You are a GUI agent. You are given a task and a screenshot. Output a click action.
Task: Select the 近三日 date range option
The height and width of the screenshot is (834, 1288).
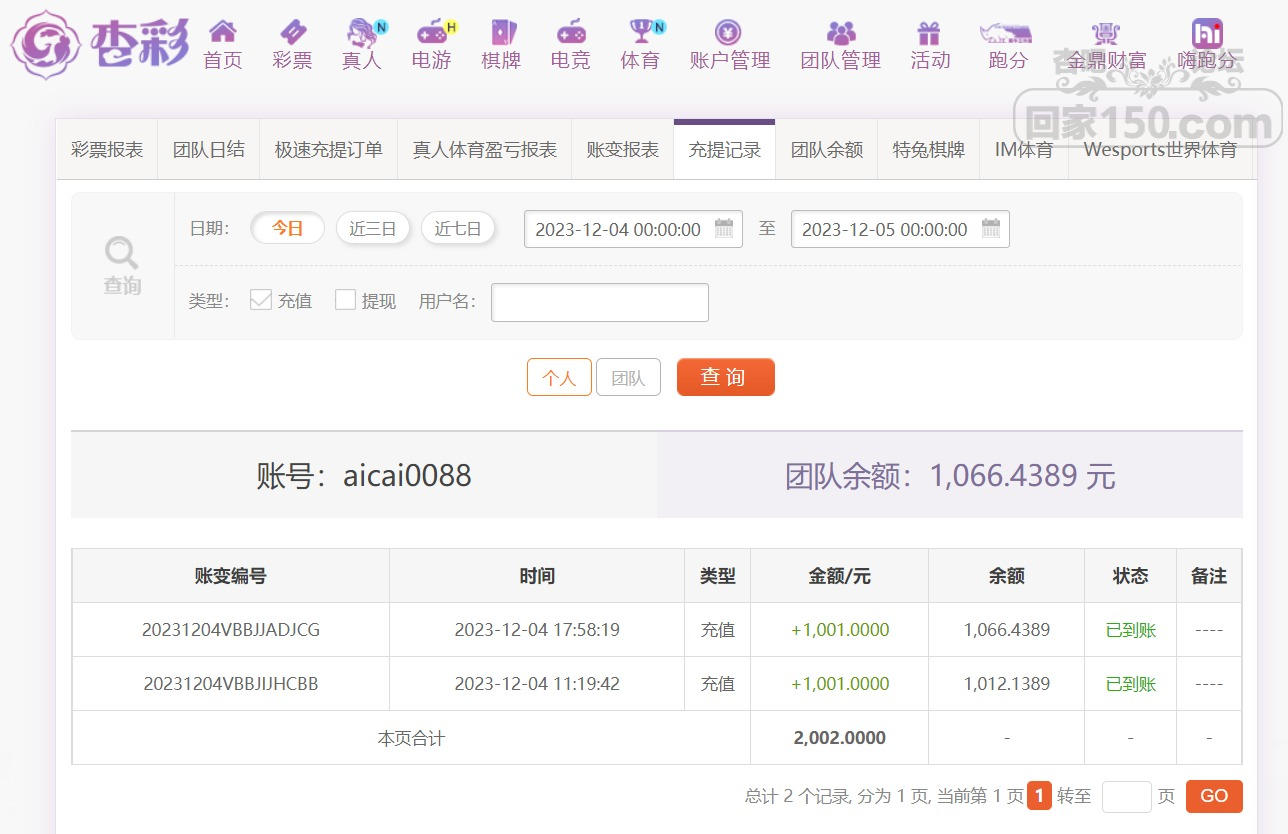(x=373, y=229)
